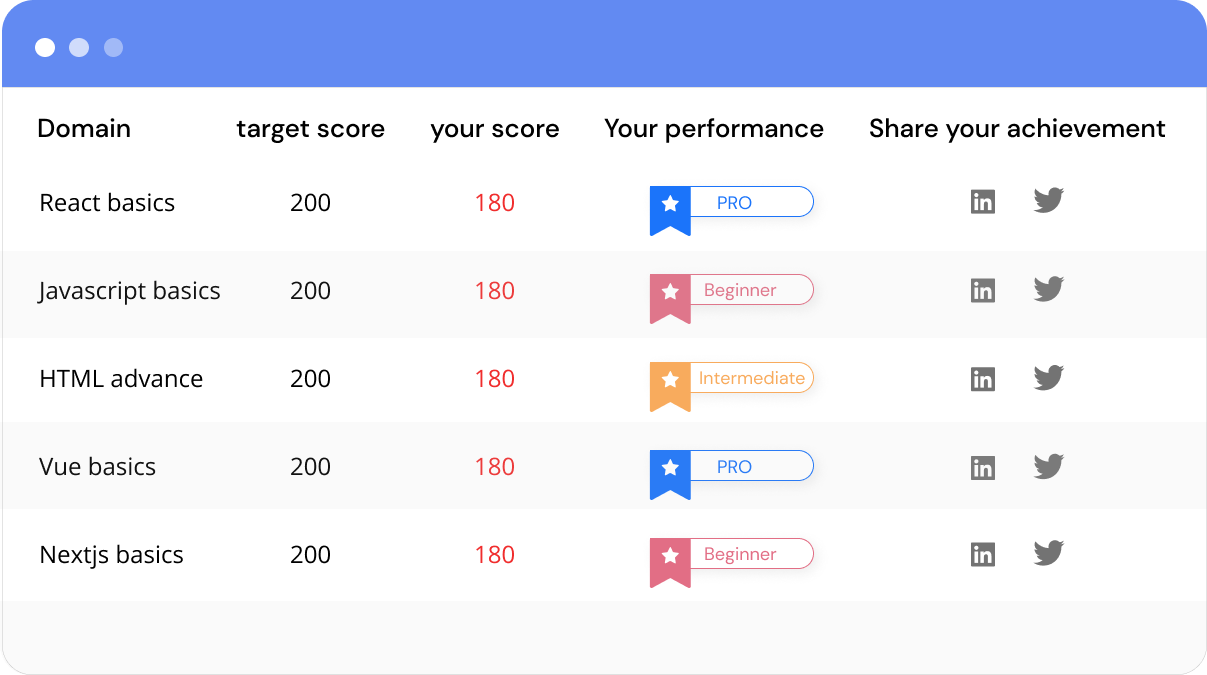
Task: Click the pink star ribbon on Nextjs basics
Action: [x=670, y=562]
